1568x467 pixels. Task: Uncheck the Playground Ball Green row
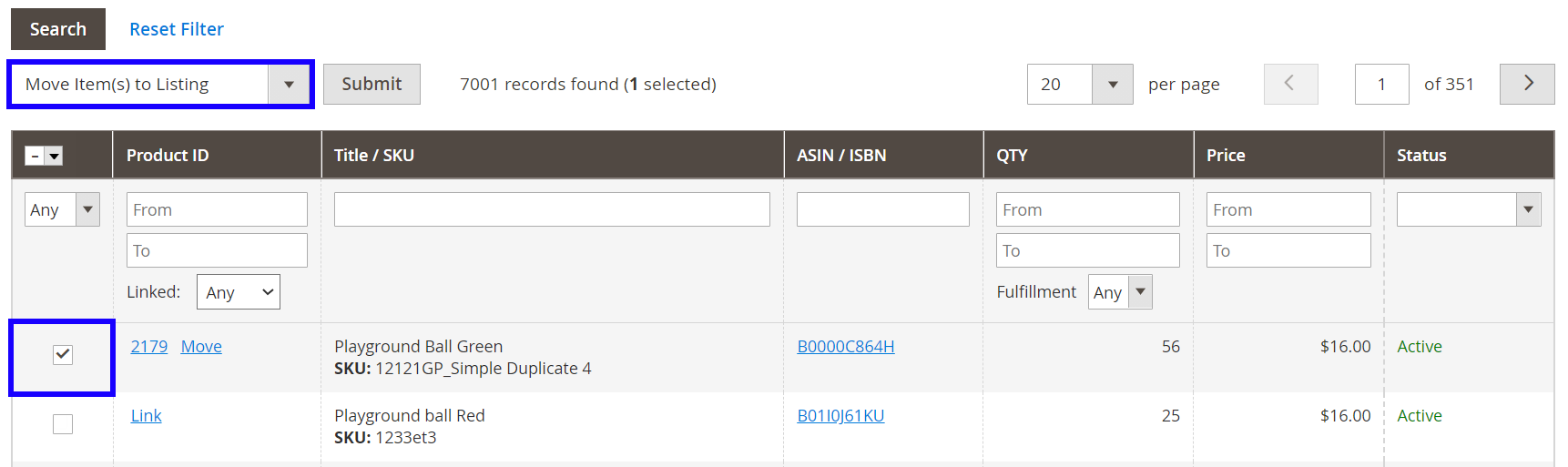(63, 355)
